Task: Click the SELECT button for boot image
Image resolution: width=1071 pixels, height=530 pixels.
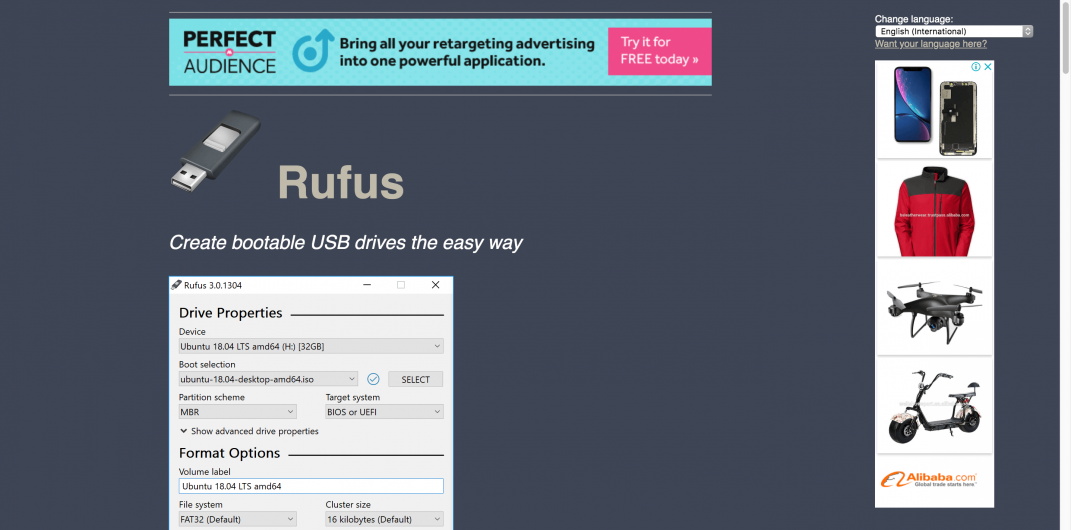Action: [415, 379]
